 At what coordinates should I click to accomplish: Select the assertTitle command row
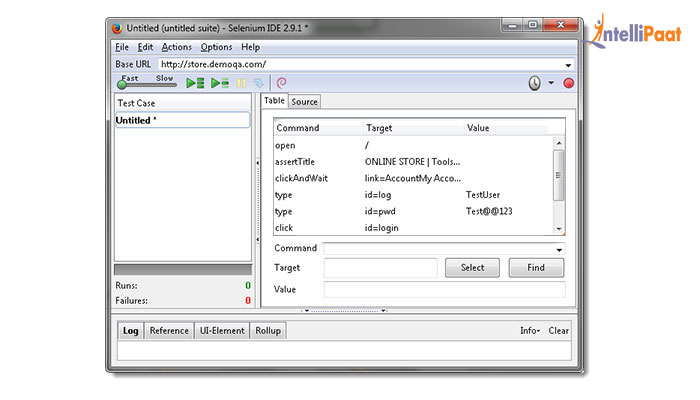pyautogui.click(x=413, y=162)
